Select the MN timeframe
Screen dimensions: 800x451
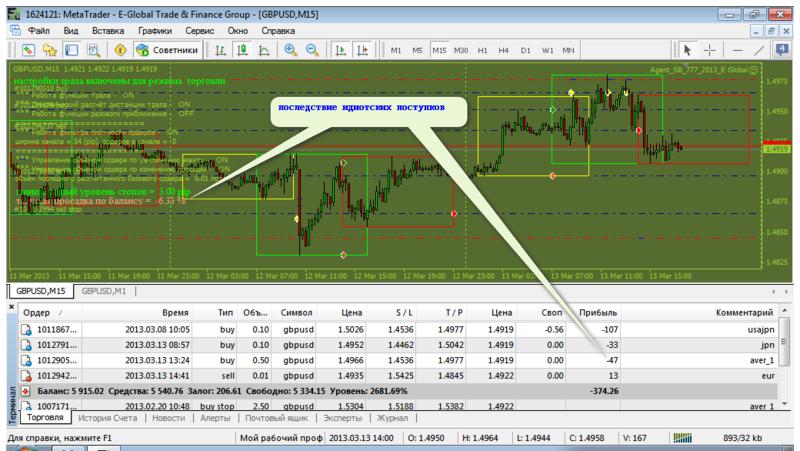(x=568, y=51)
